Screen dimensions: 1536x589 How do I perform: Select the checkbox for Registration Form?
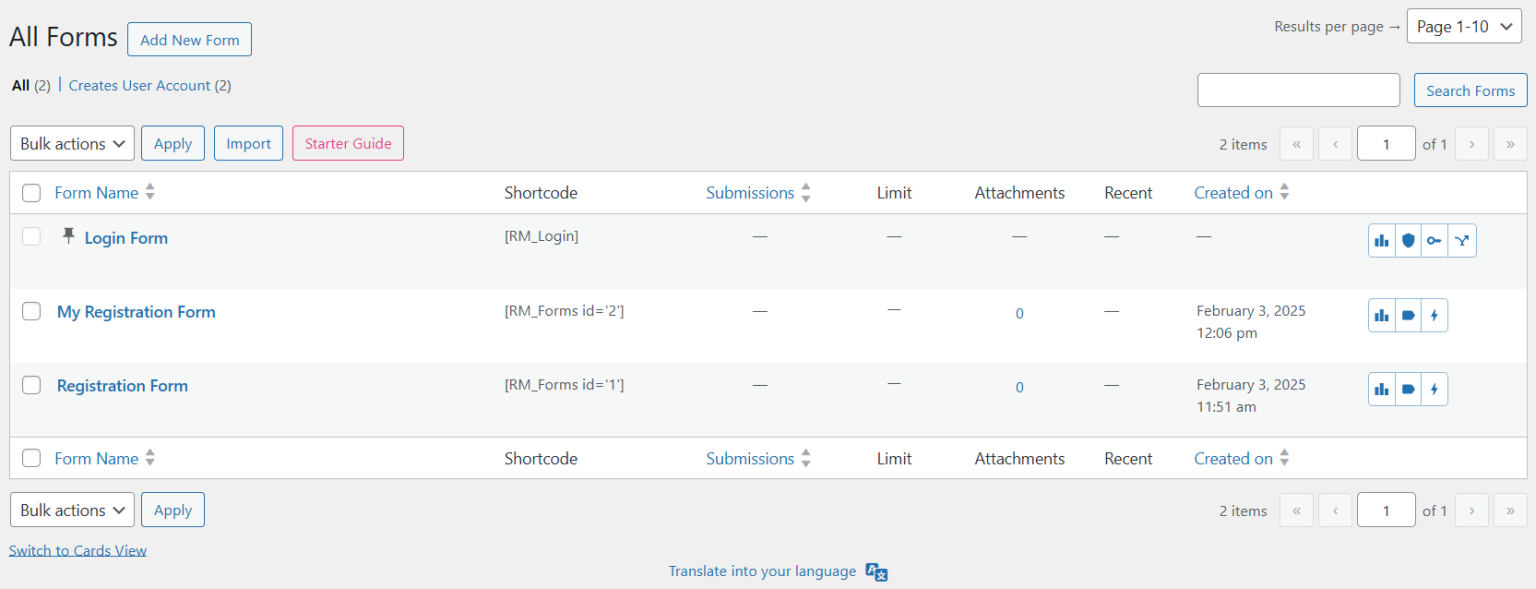pos(31,385)
